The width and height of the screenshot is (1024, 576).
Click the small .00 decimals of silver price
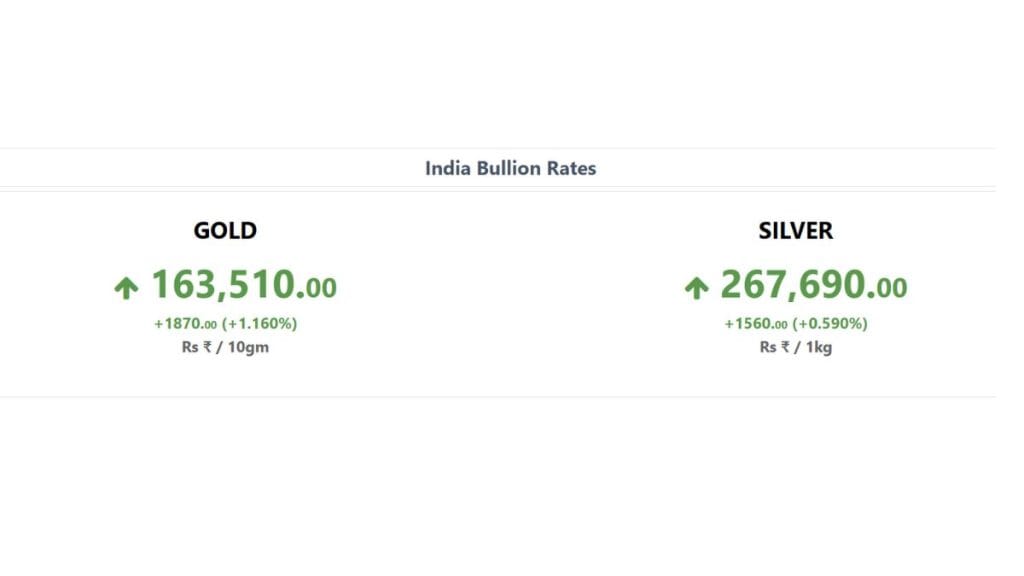[890, 289]
